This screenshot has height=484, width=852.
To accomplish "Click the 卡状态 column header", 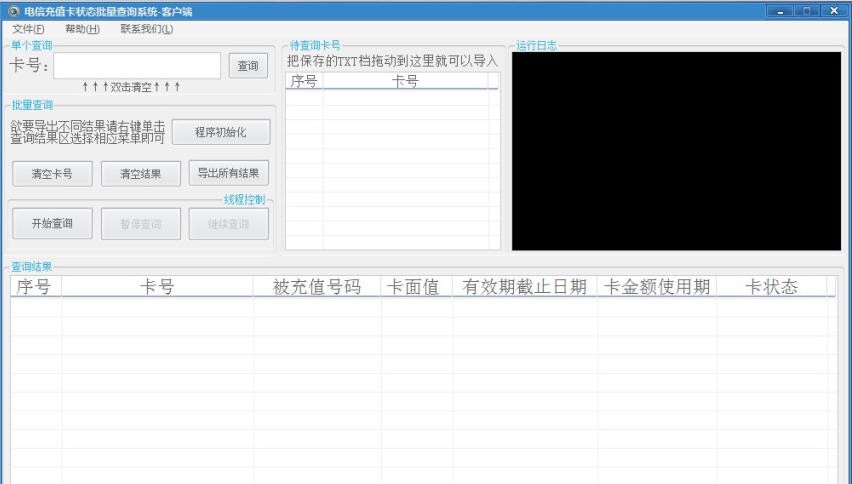I will coord(772,287).
